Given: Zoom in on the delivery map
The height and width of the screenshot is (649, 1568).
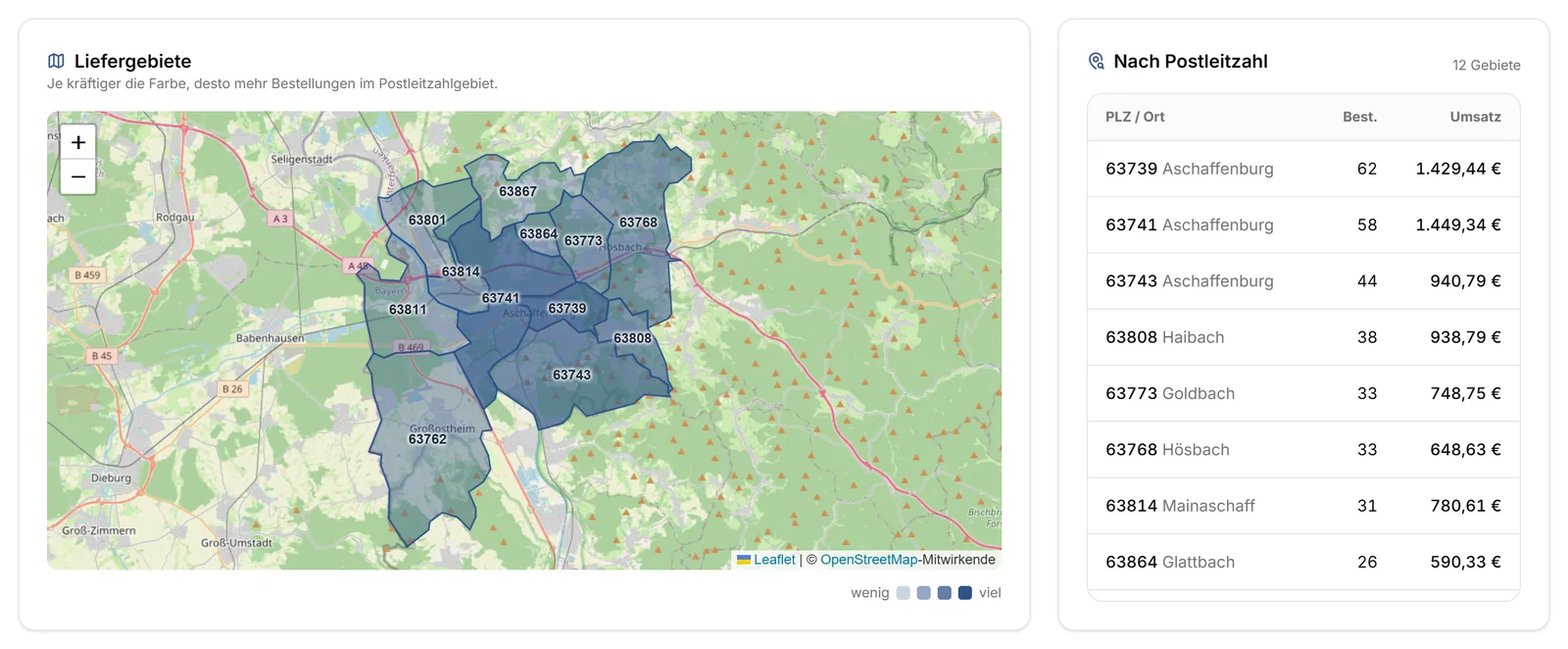Looking at the screenshot, I should (78, 142).
